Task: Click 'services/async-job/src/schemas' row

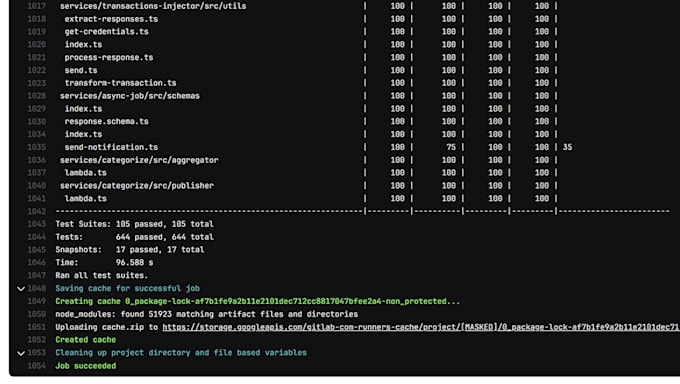Action: point(130,96)
